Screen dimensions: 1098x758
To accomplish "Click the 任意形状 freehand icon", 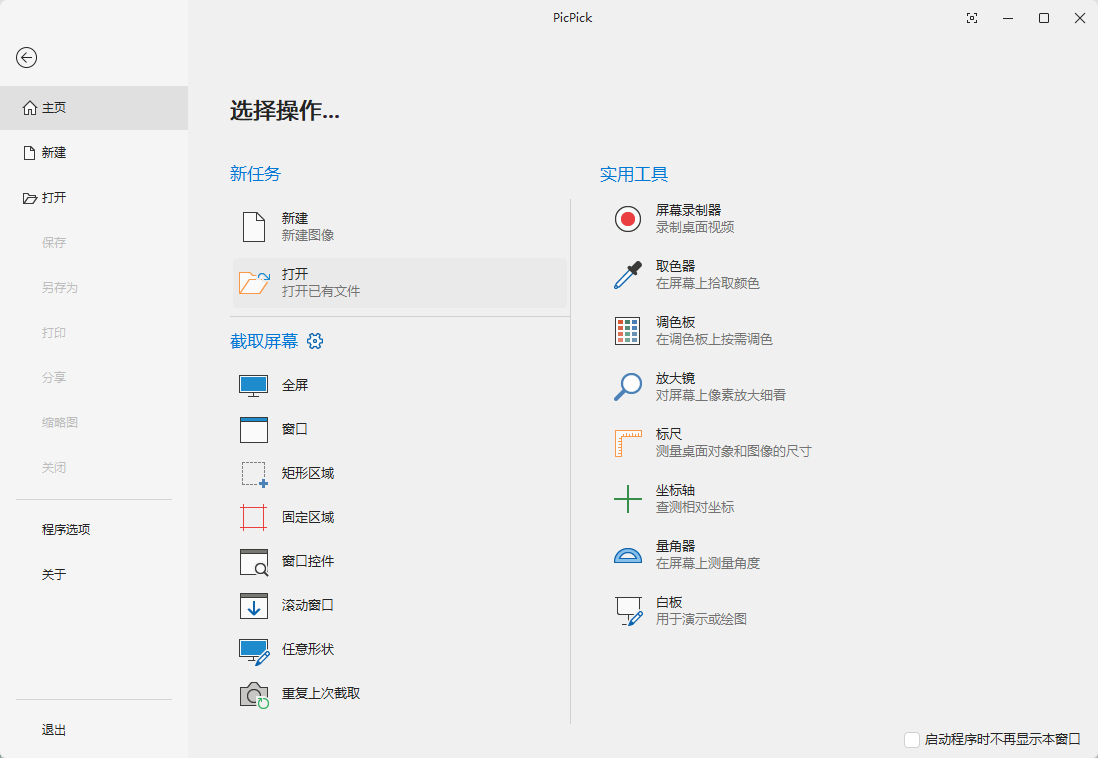I will 254,651.
